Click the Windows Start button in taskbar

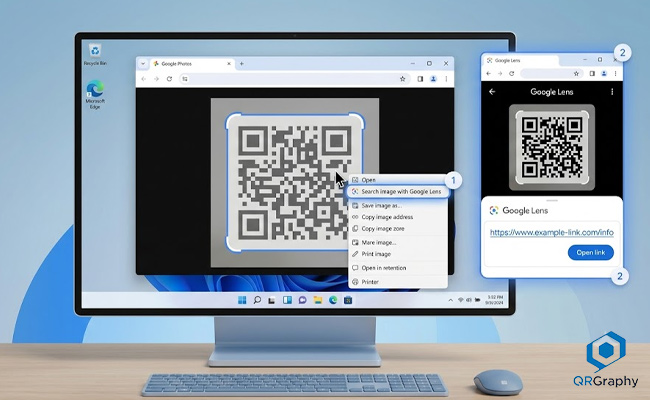[x=242, y=300]
